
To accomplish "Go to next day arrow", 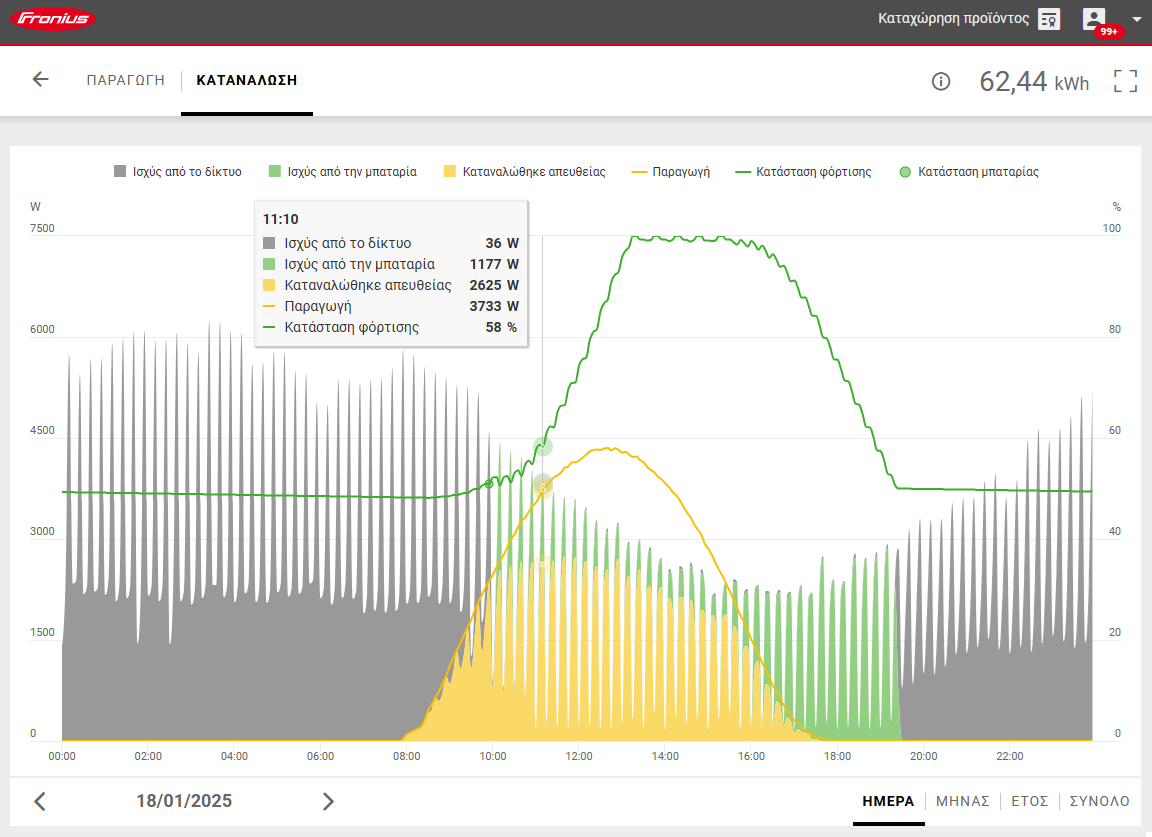I will pos(328,801).
